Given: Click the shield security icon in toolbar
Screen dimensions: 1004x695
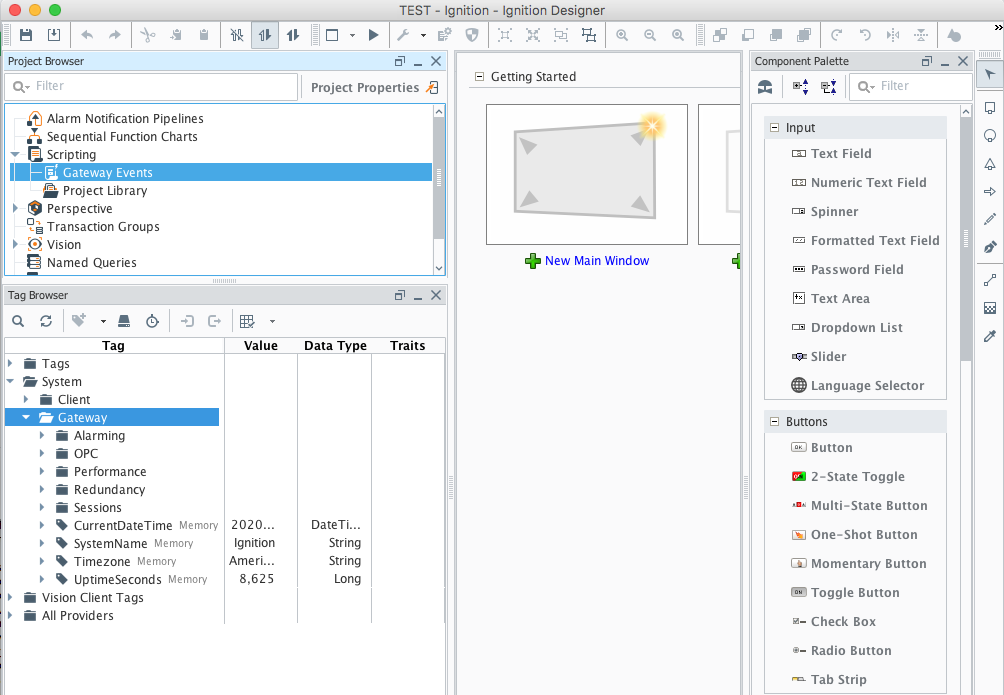Looking at the screenshot, I should pyautogui.click(x=472, y=35).
